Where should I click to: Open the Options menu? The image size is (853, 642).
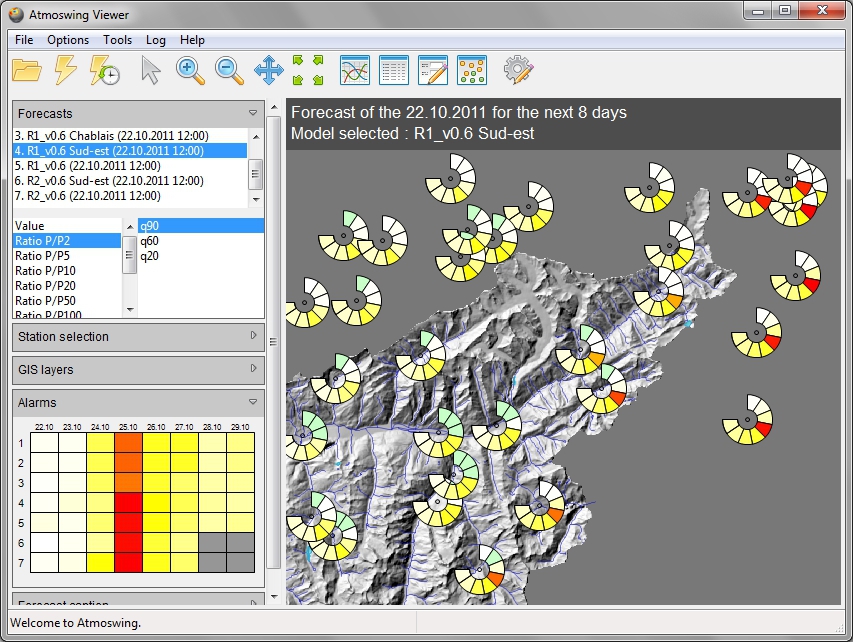(68, 40)
